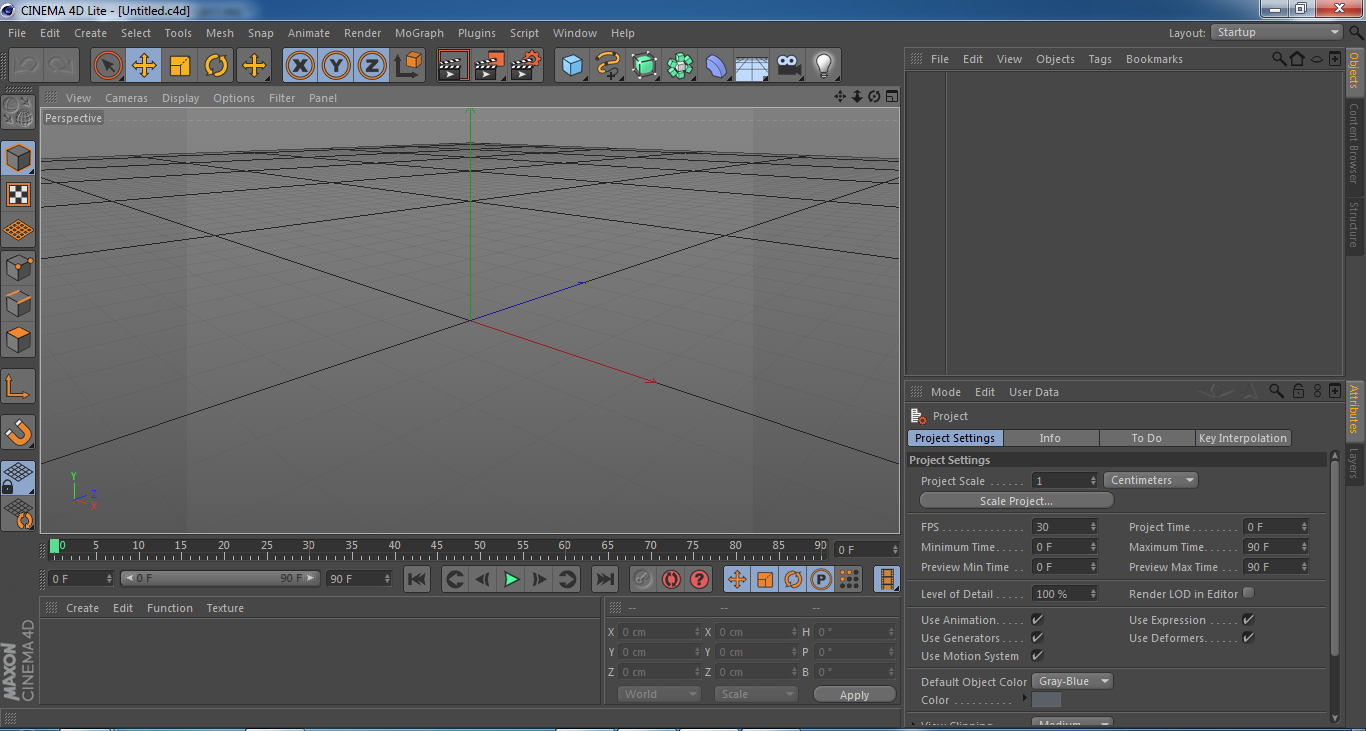
Task: Step the Project Scale spinner
Action: point(1092,481)
